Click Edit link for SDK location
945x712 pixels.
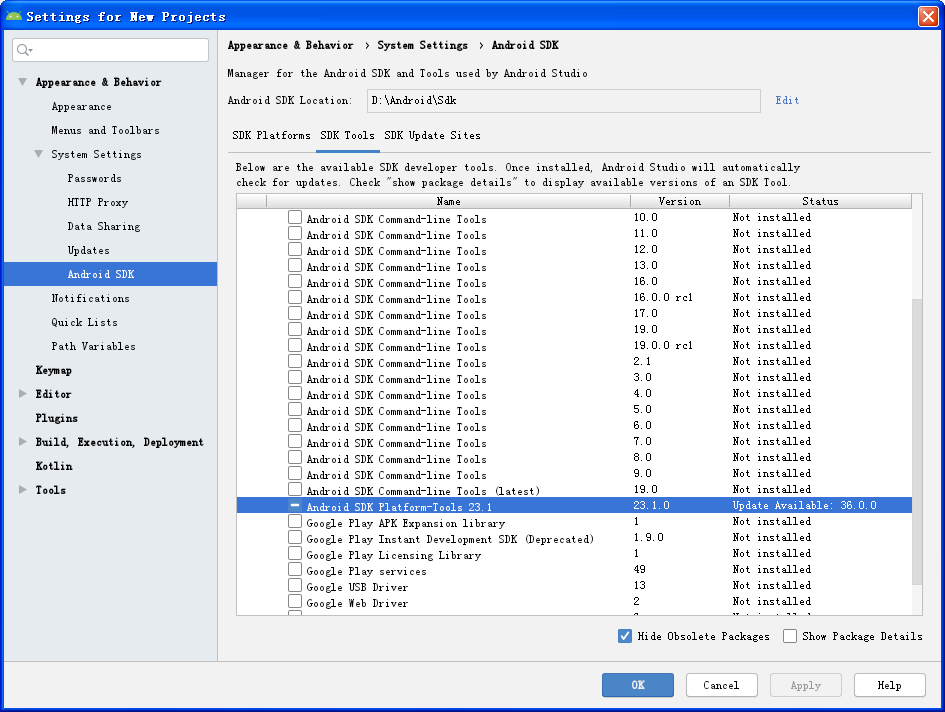pos(787,101)
